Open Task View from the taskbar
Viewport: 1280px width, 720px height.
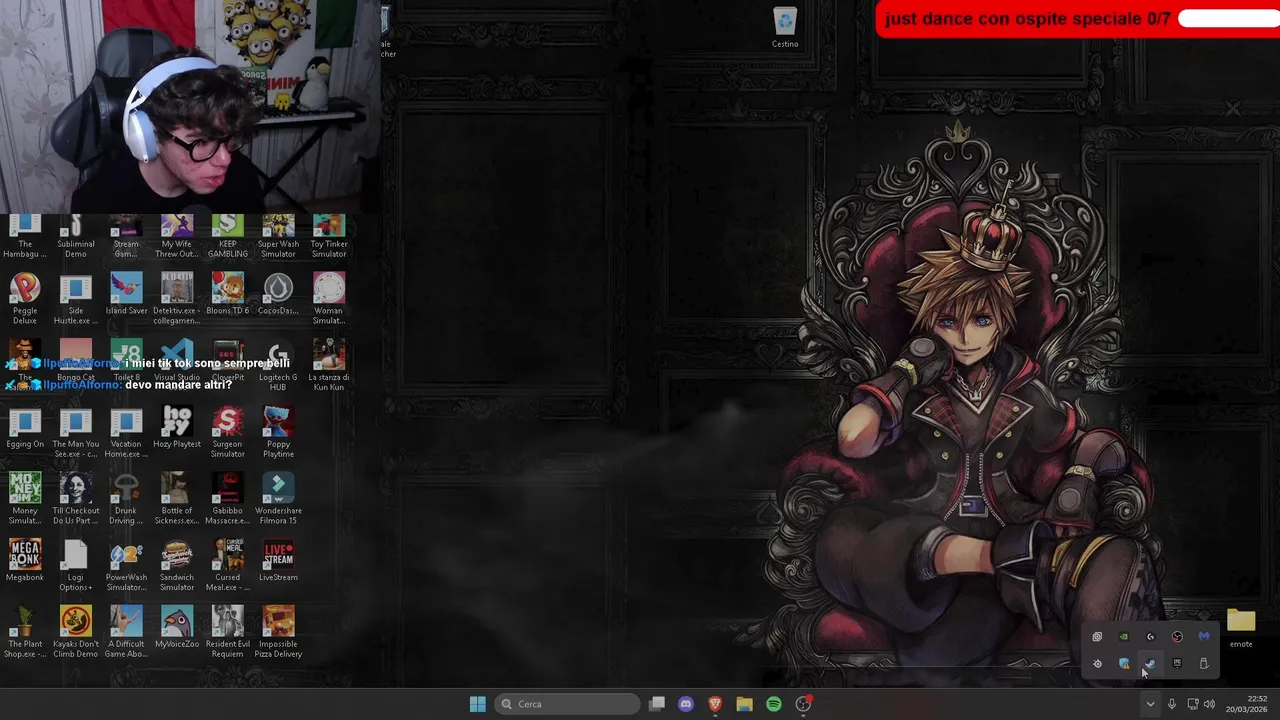[x=657, y=704]
